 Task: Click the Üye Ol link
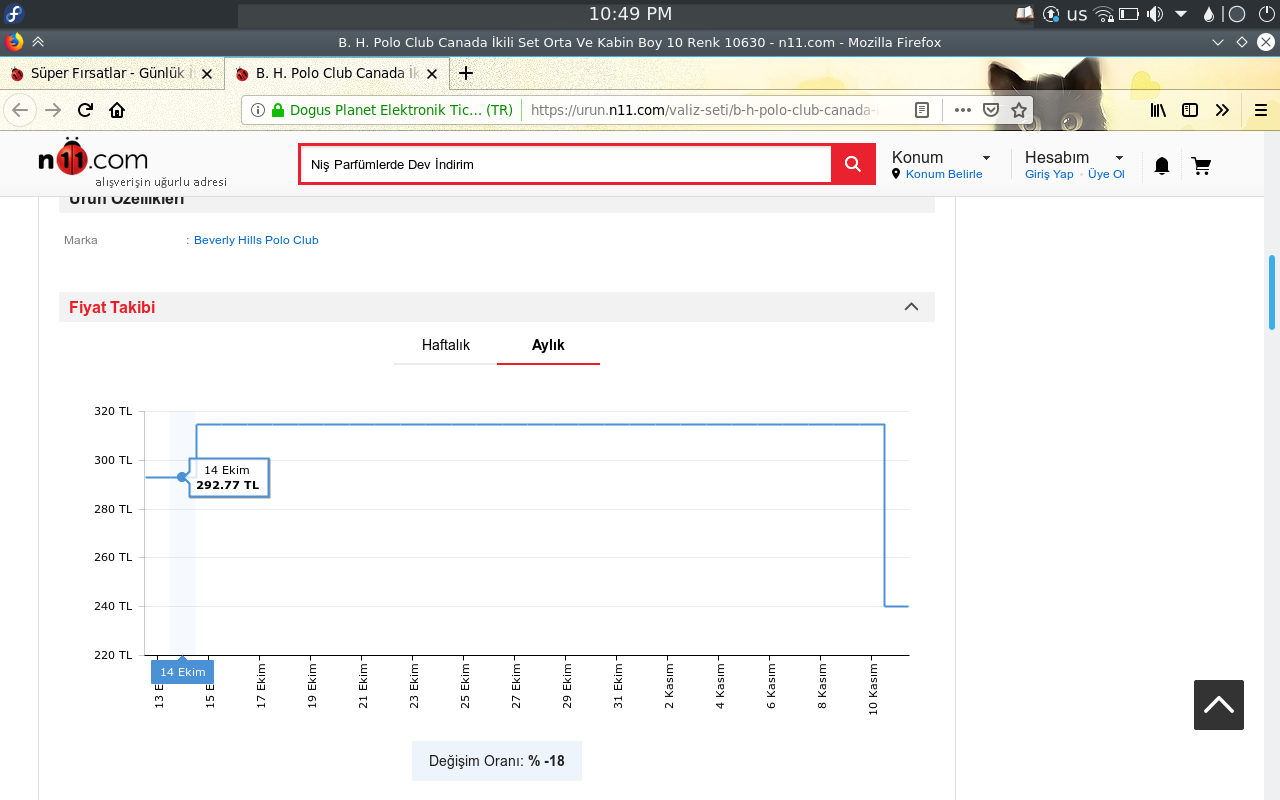1106,174
